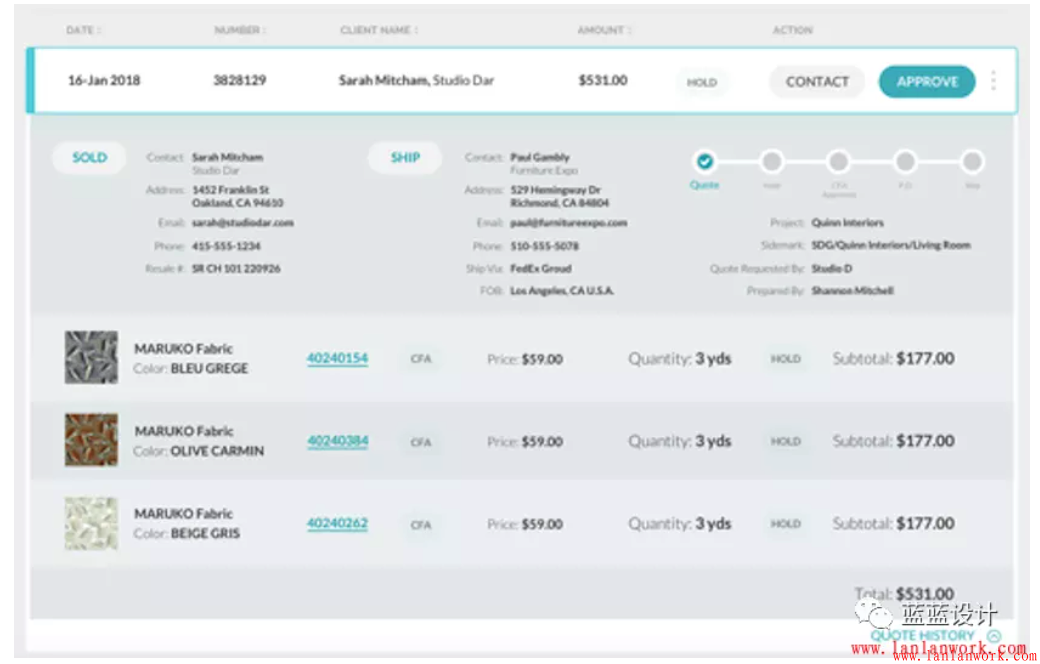1040x664 pixels.
Task: Click the three-dot more options icon
Action: [x=992, y=81]
